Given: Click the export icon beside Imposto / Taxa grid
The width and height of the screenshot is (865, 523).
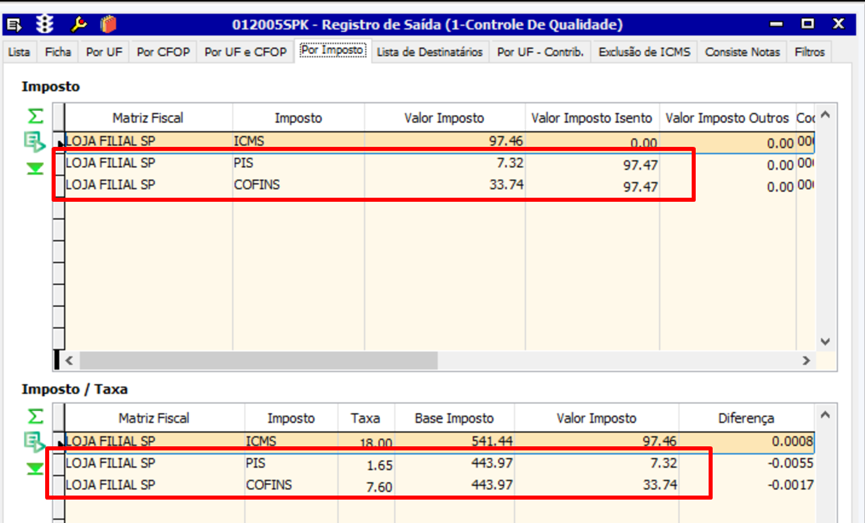Looking at the screenshot, I should tap(35, 442).
